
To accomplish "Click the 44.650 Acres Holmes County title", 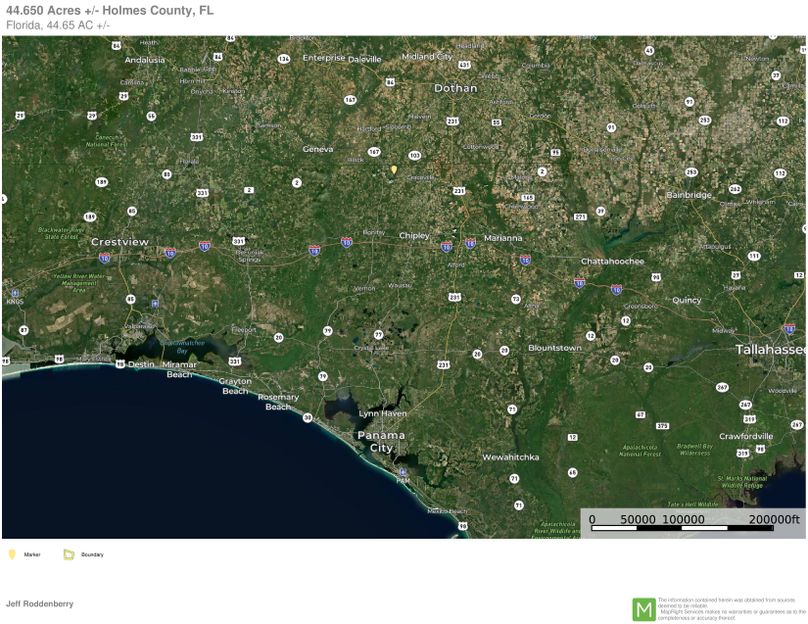I will (x=115, y=11).
